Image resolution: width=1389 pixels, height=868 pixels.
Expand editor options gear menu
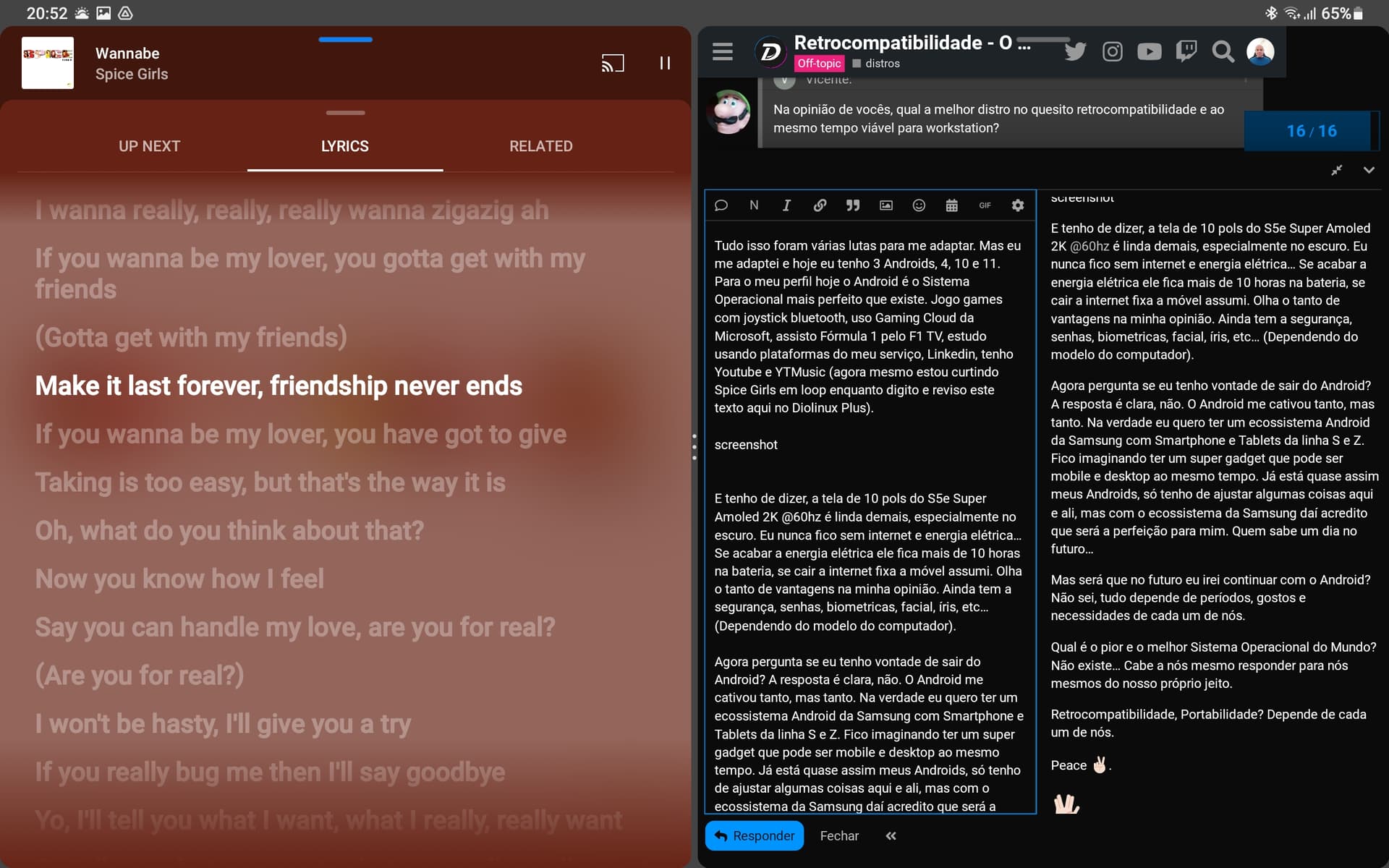[x=1017, y=205]
